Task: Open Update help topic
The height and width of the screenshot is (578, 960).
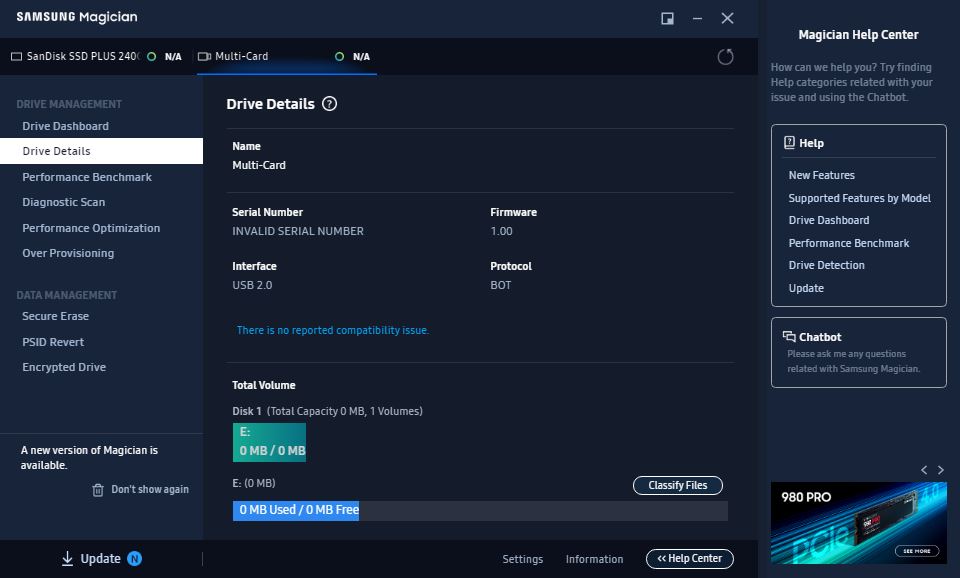Action: pos(806,288)
